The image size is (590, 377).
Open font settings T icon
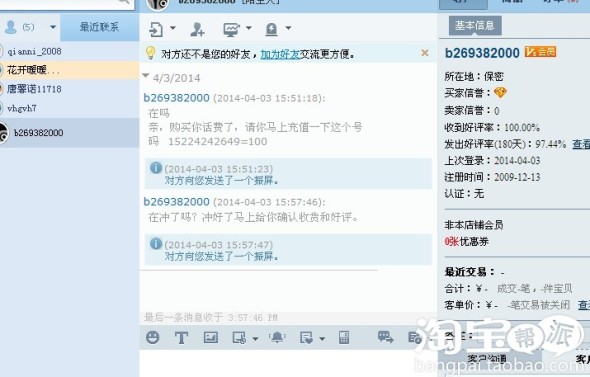tap(181, 337)
